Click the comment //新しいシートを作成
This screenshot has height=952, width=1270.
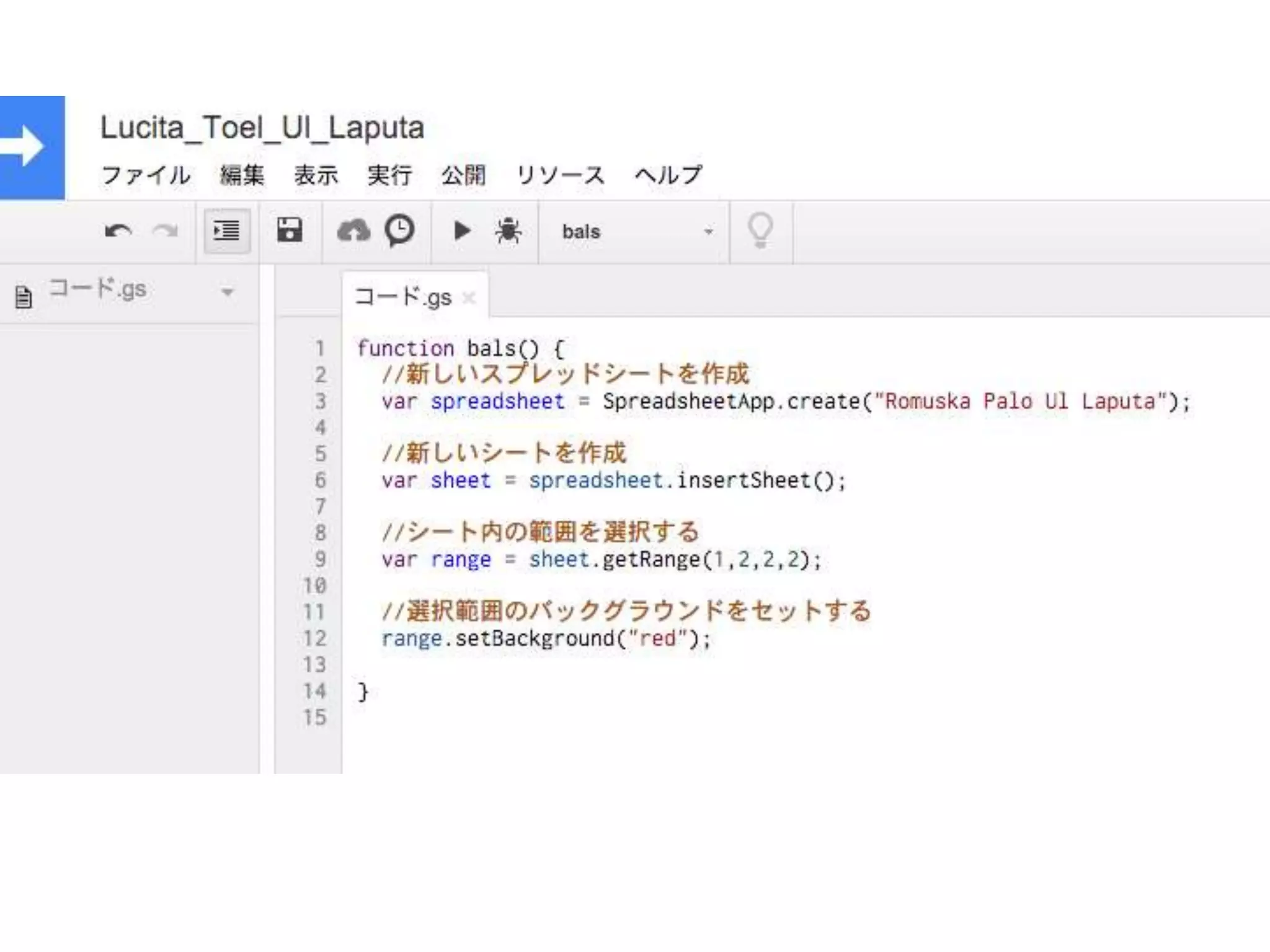click(504, 453)
